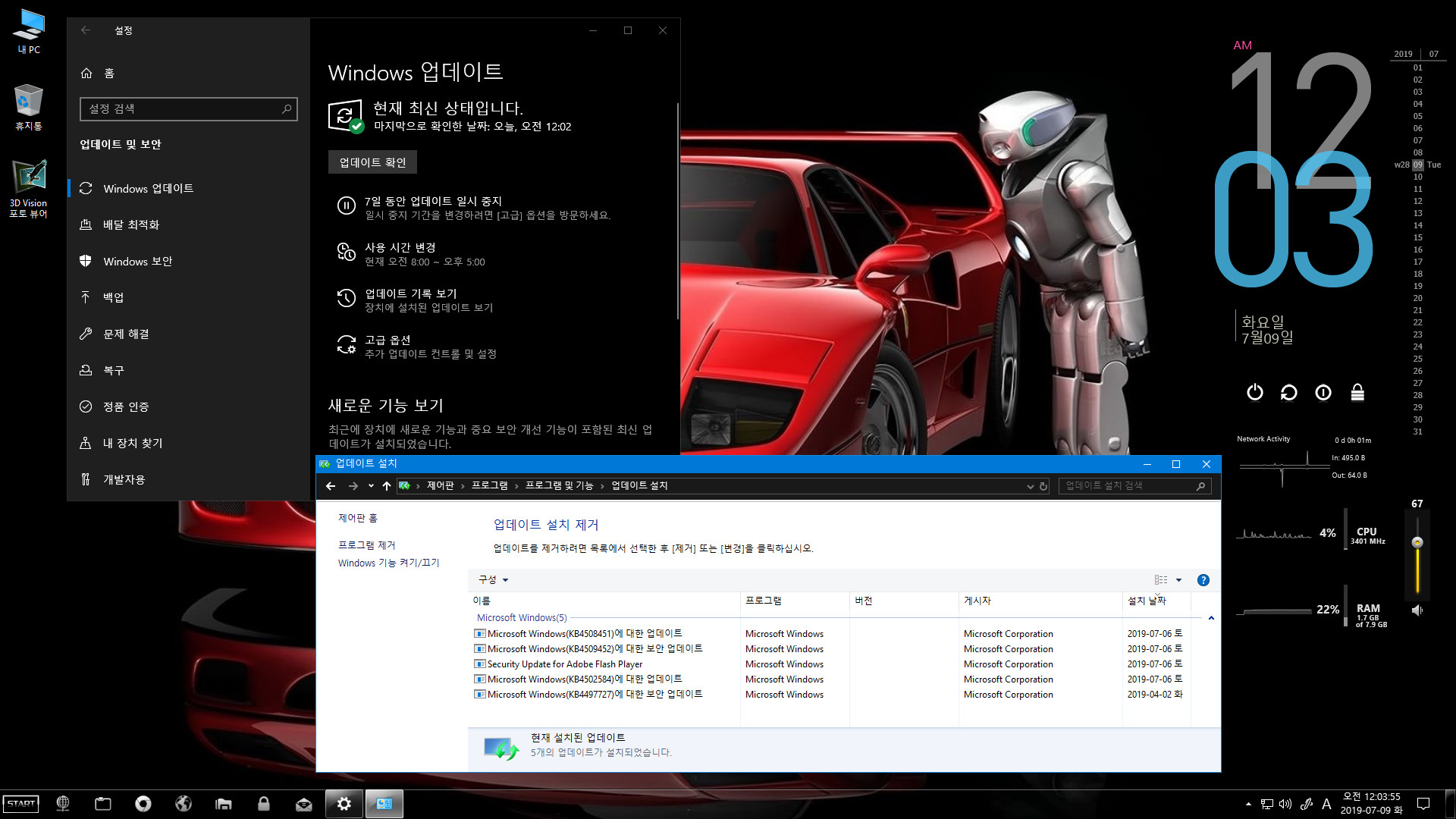Viewport: 1456px width, 819px height.
Task: Sort by 프로그램 column header
Action: (795, 601)
